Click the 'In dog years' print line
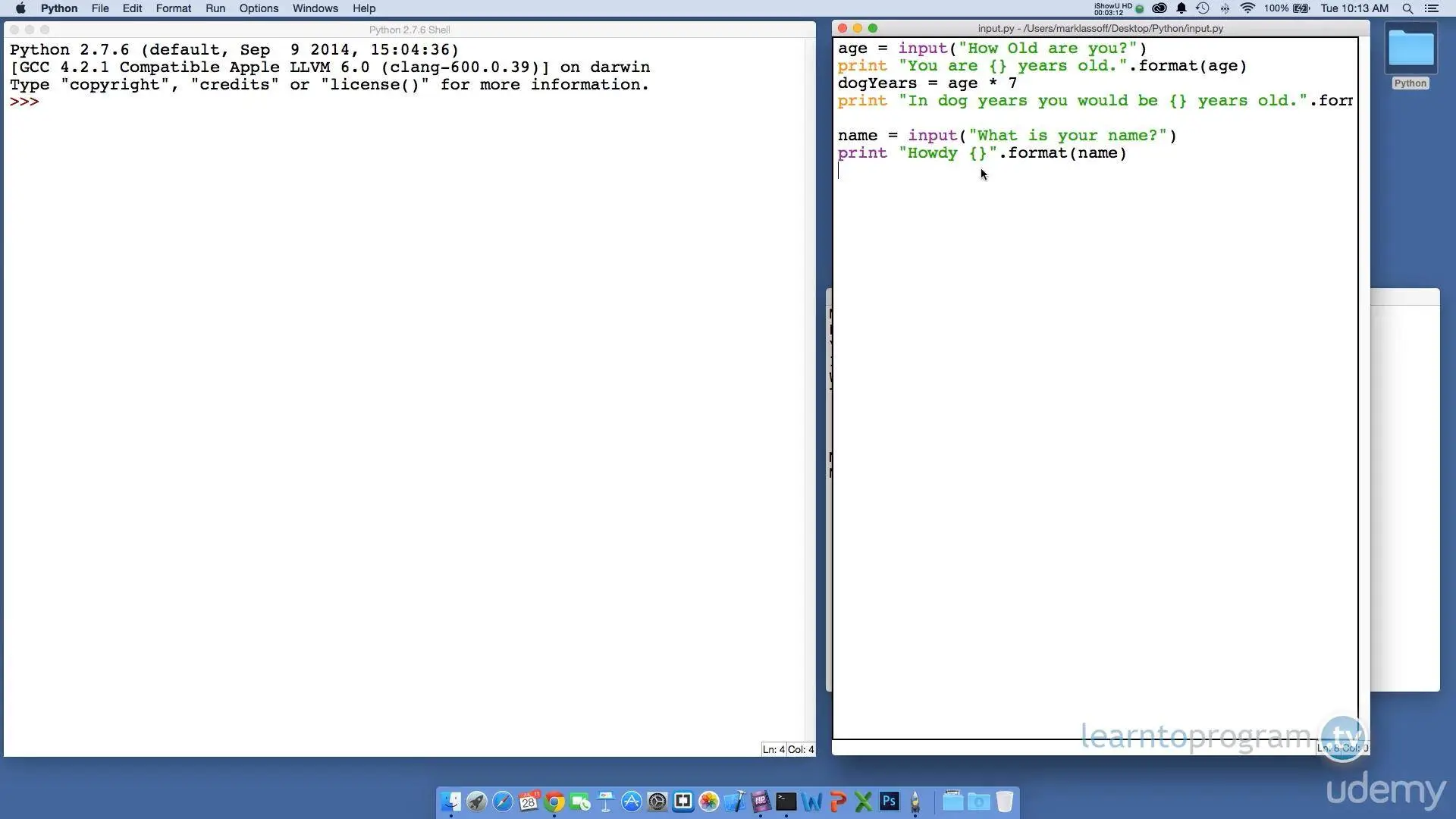This screenshot has width=1456, height=819. [x=1095, y=101]
